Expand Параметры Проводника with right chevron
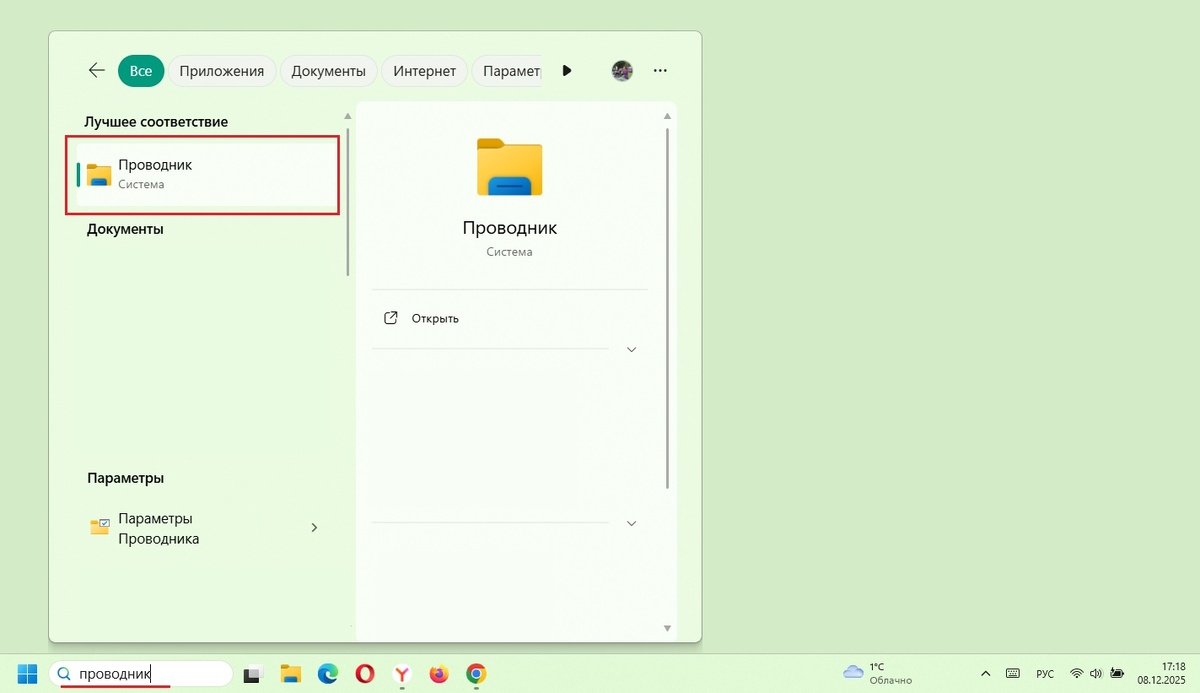The width and height of the screenshot is (1200, 693). coord(314,527)
